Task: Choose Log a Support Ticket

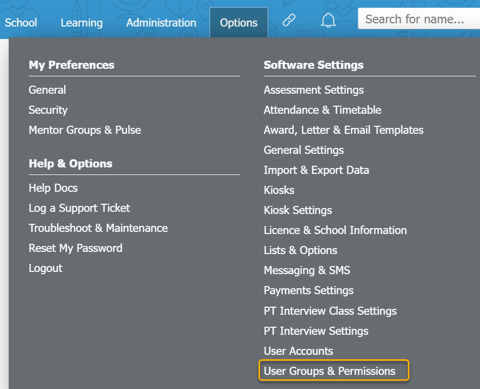Action: [79, 208]
